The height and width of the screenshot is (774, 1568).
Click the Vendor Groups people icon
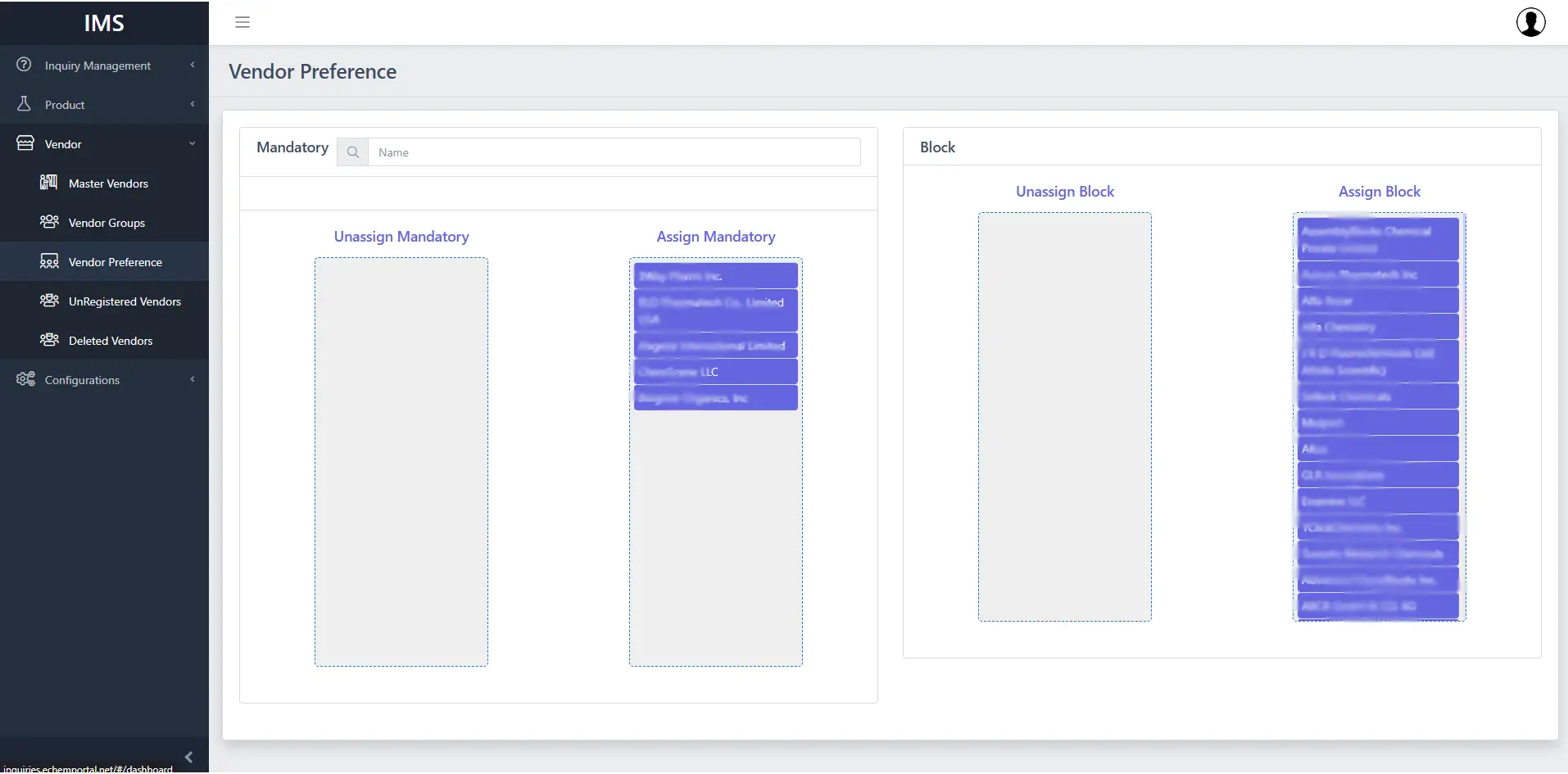tap(49, 222)
